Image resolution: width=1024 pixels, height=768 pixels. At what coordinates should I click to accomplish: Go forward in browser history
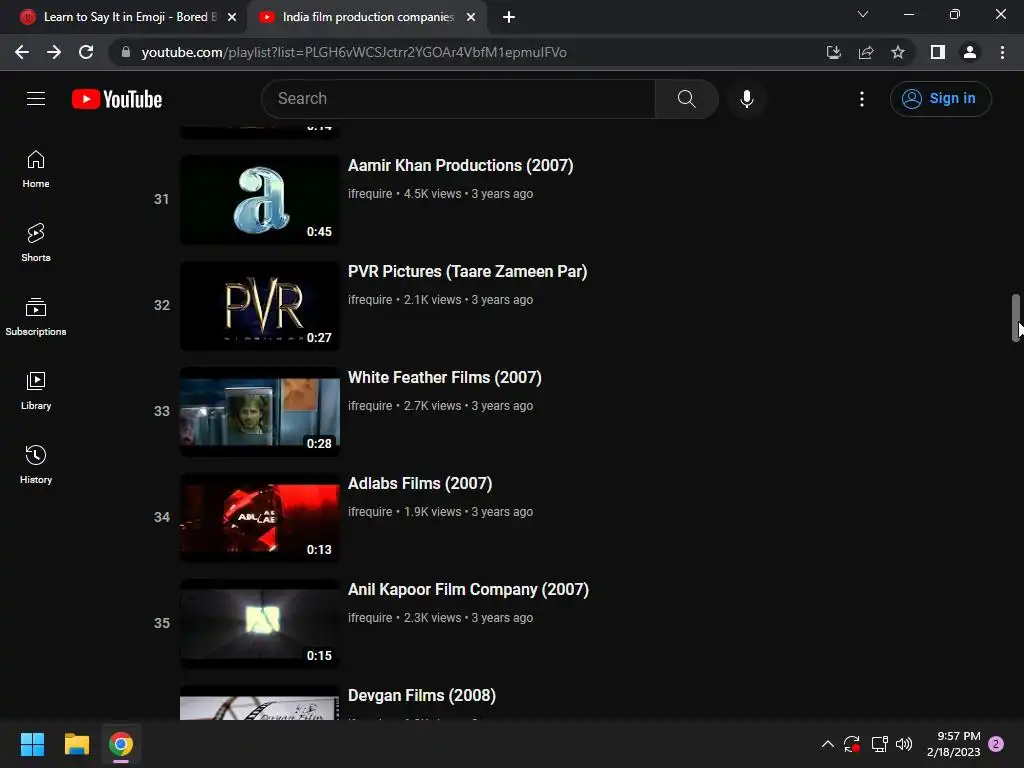[x=54, y=52]
